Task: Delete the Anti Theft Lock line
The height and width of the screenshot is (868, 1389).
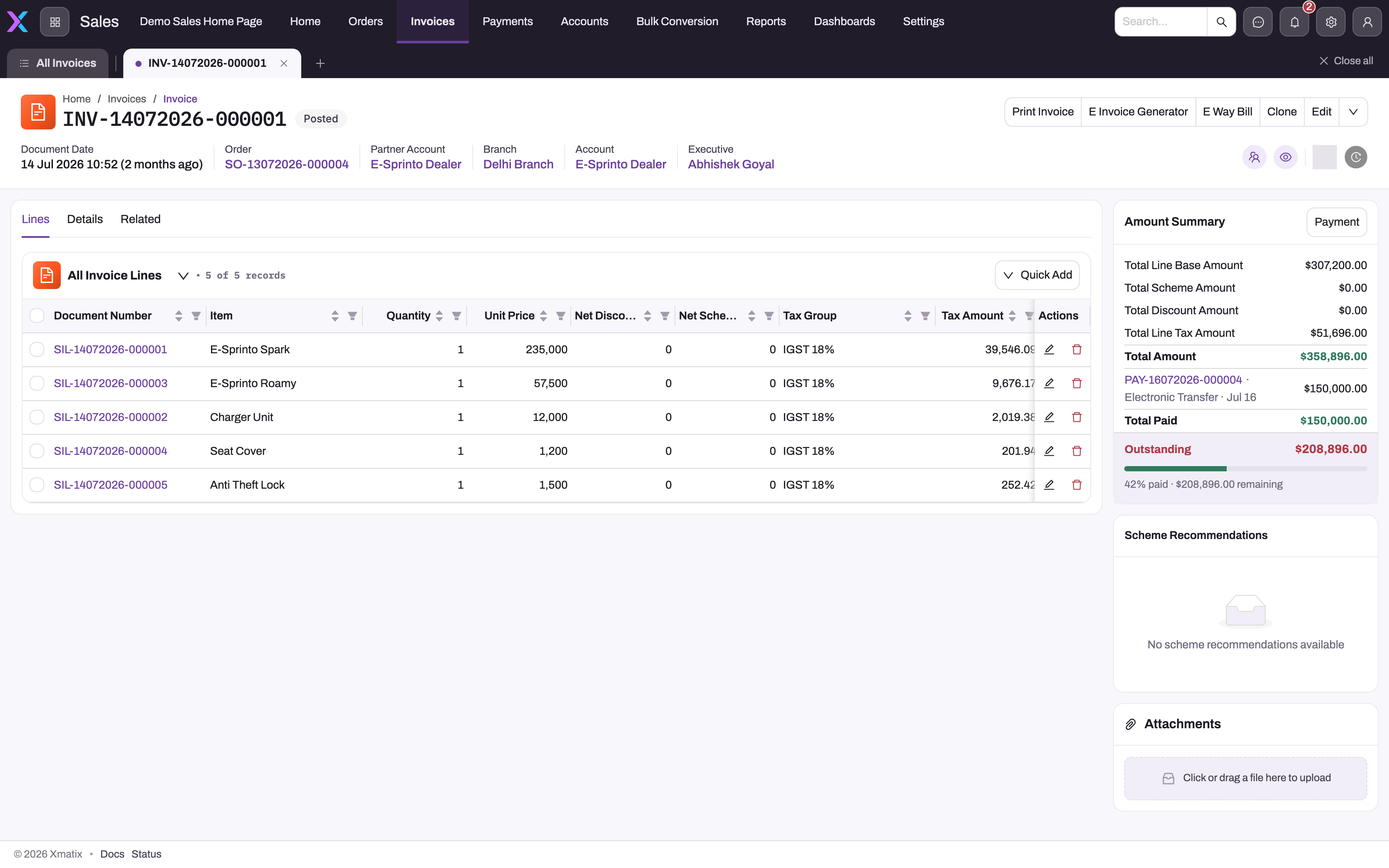Action: 1077,484
